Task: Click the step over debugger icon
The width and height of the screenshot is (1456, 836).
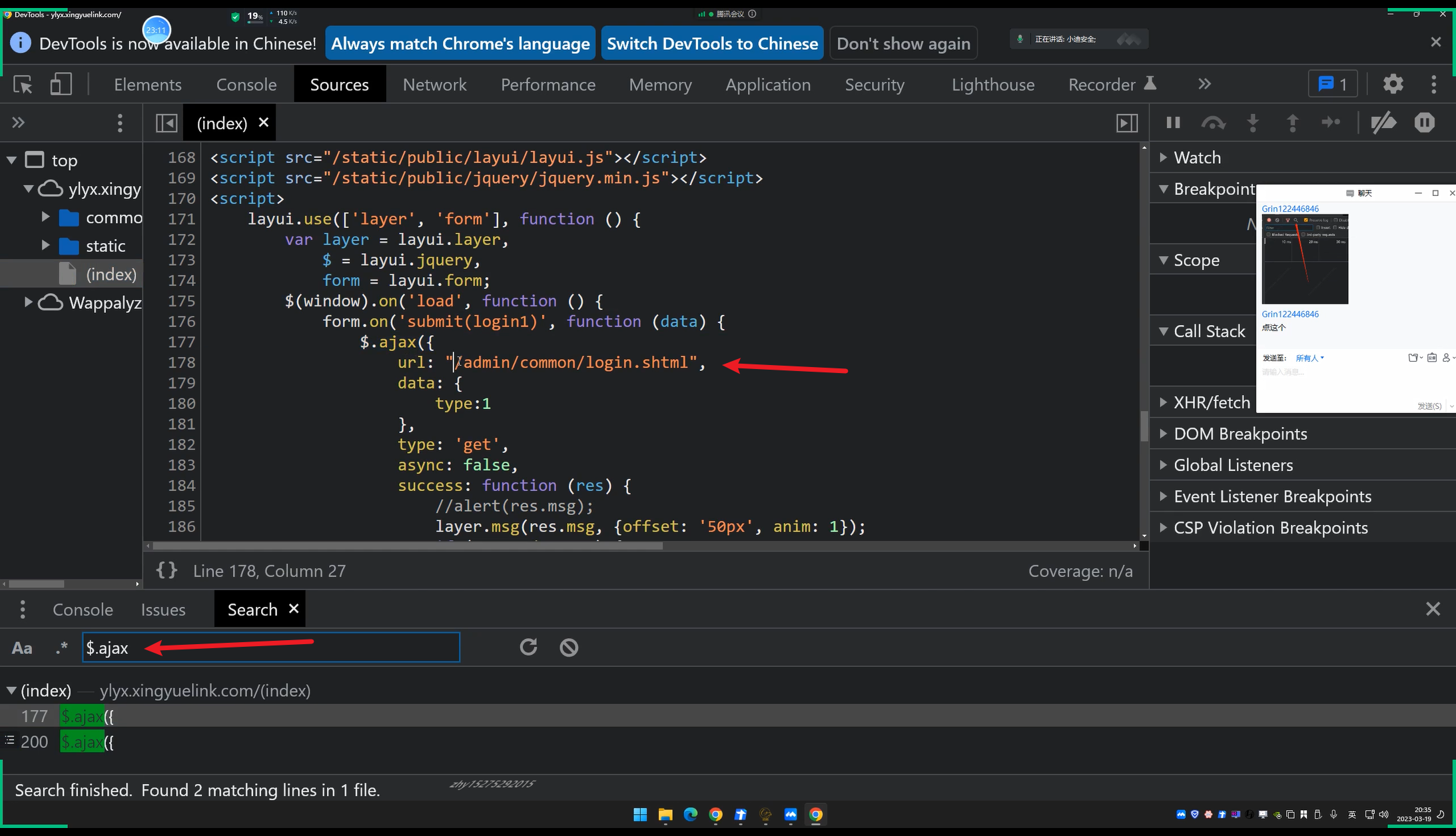Action: pos(1213,123)
